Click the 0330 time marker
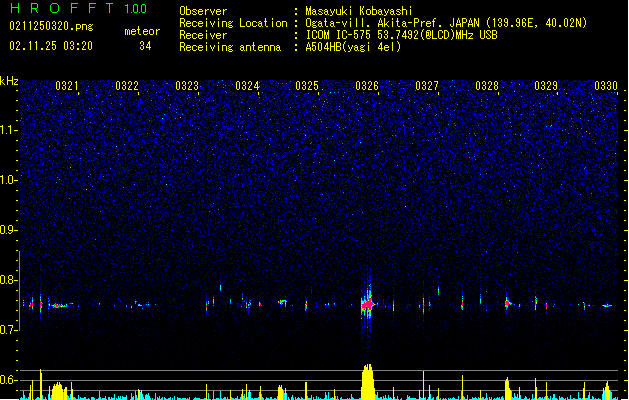Screen dimensions: 629x400 [x=606, y=86]
